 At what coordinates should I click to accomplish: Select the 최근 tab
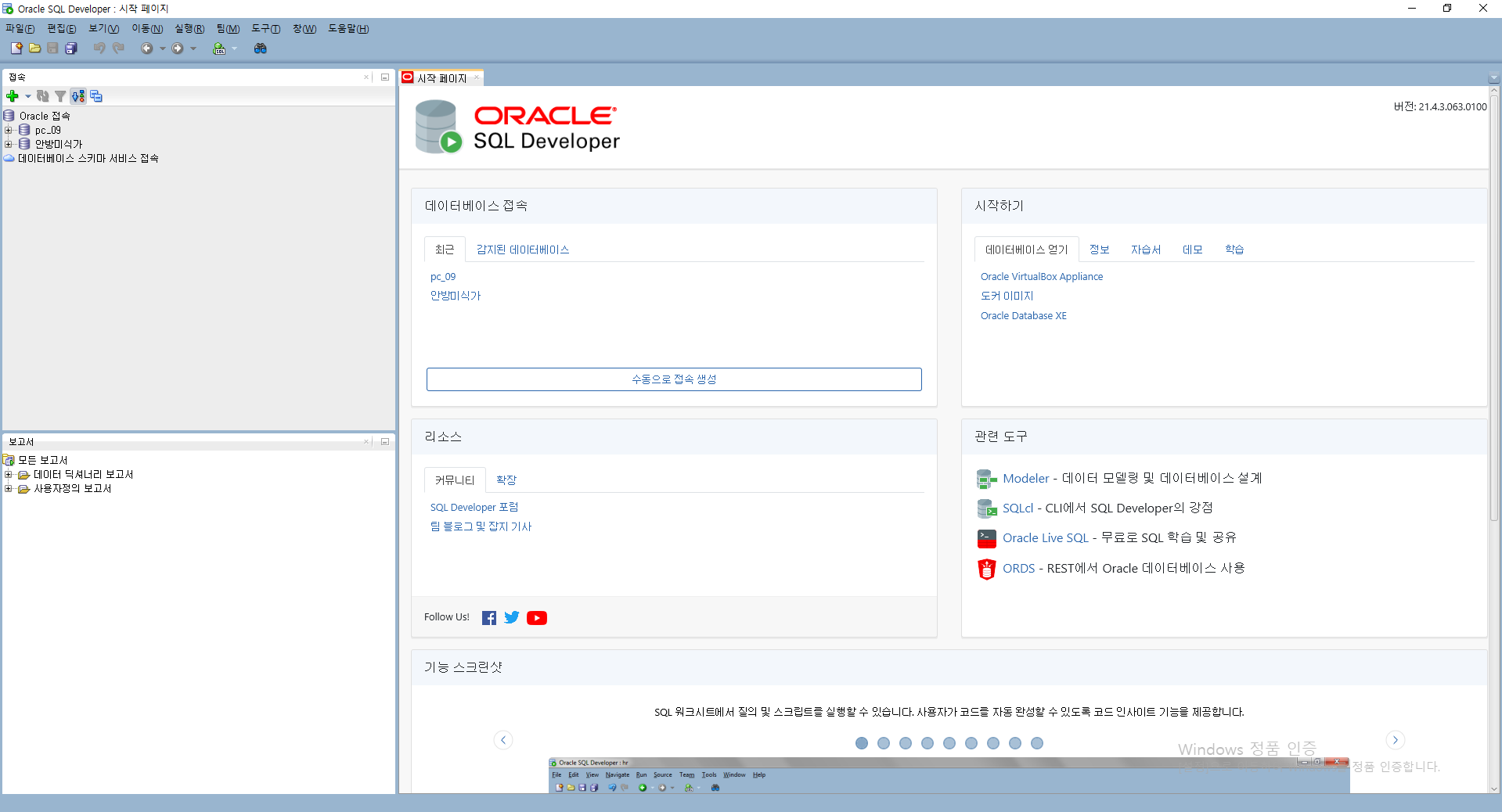point(445,250)
